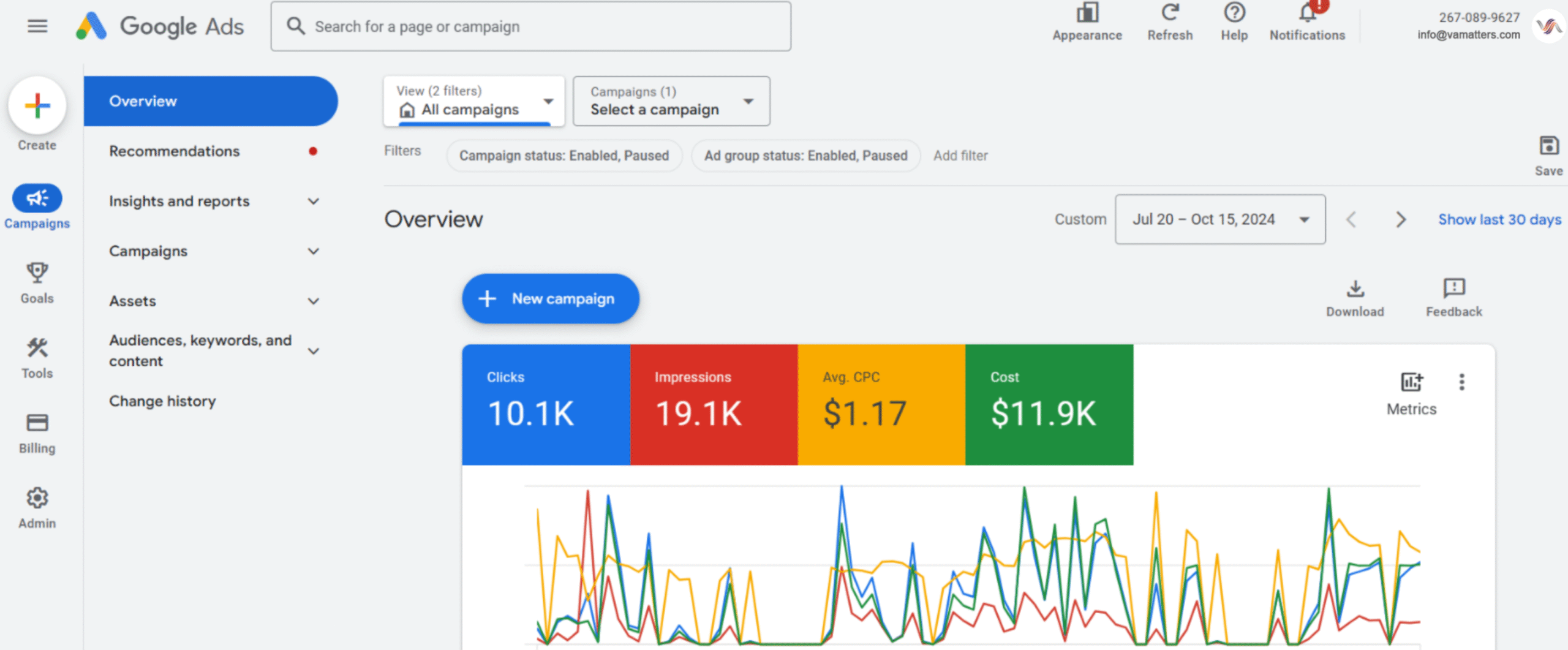Click the Refresh icon
The height and width of the screenshot is (650, 1568).
(1170, 13)
